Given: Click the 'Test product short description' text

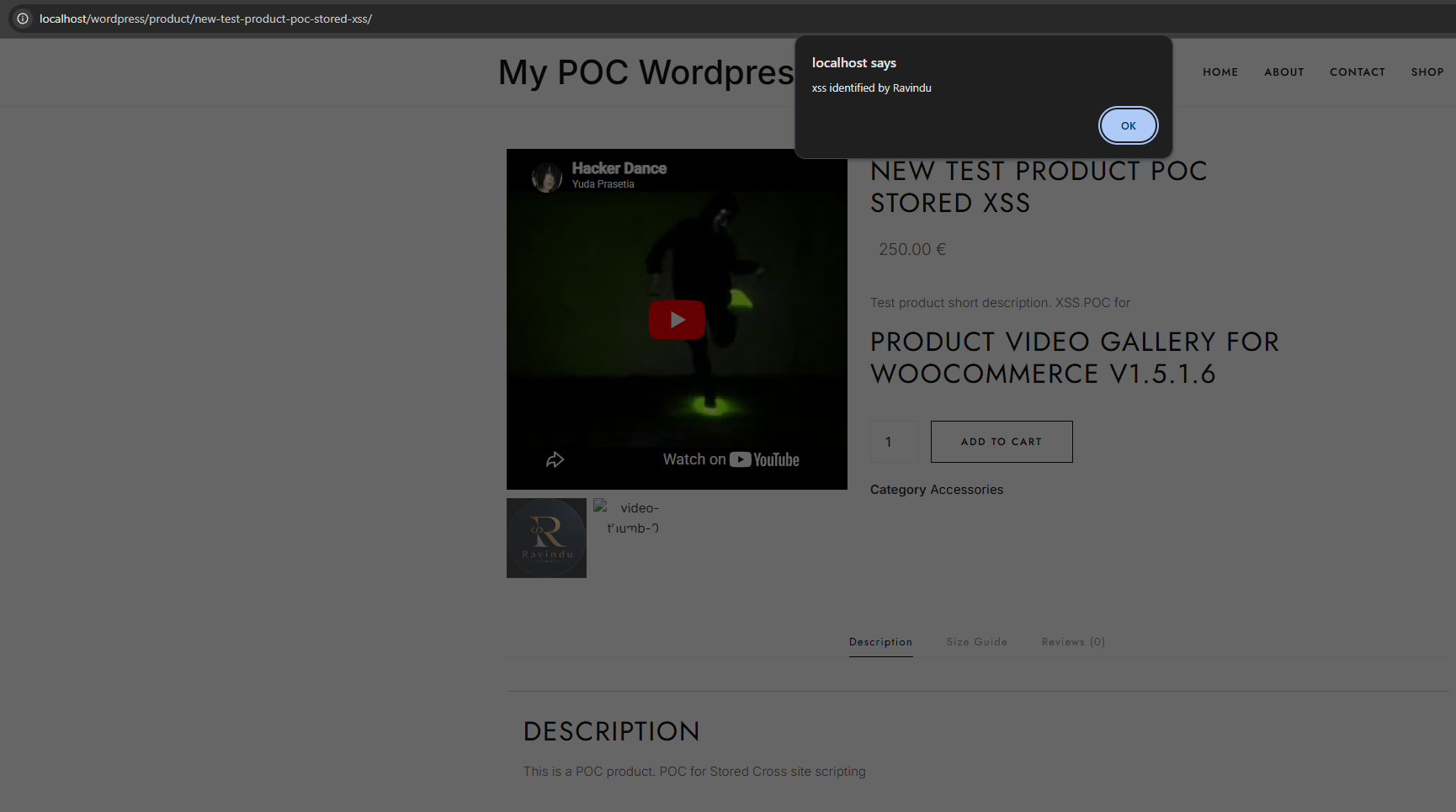Looking at the screenshot, I should point(1000,303).
